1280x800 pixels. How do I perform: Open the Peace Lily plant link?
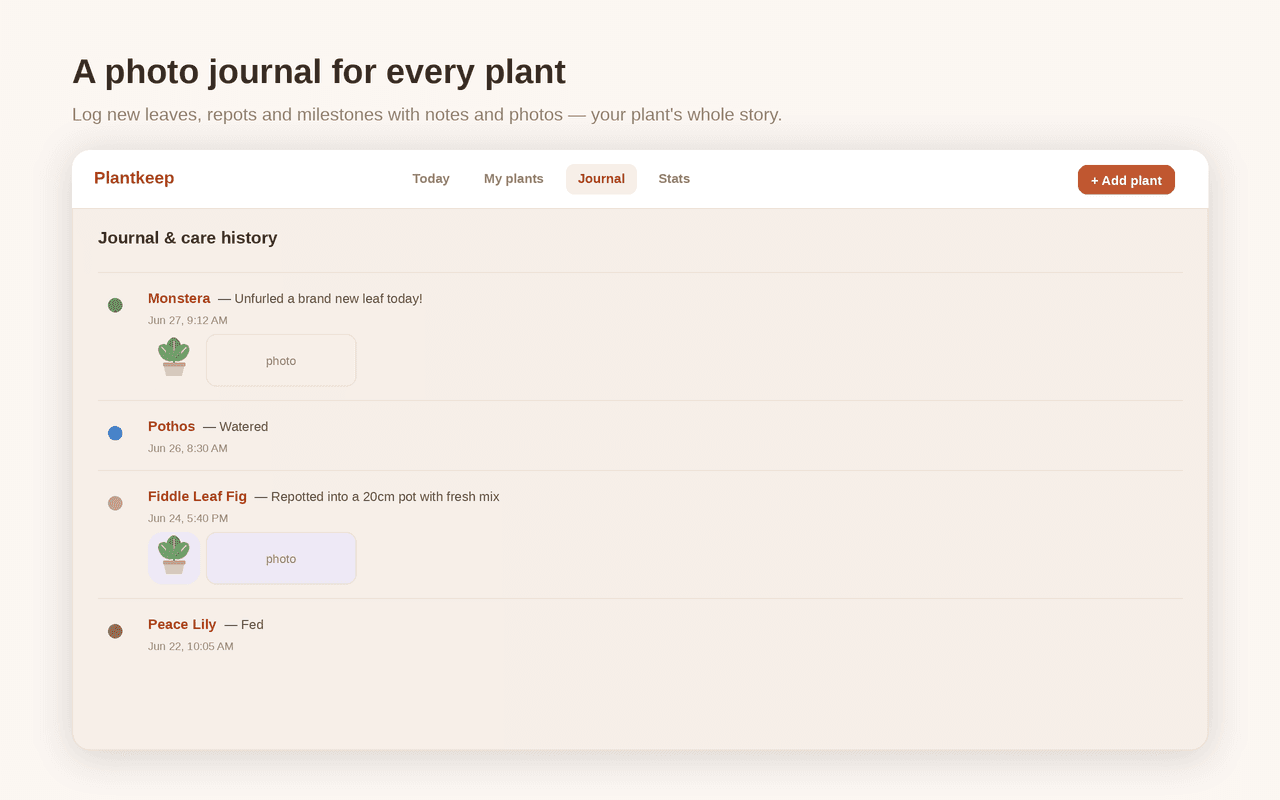(182, 624)
